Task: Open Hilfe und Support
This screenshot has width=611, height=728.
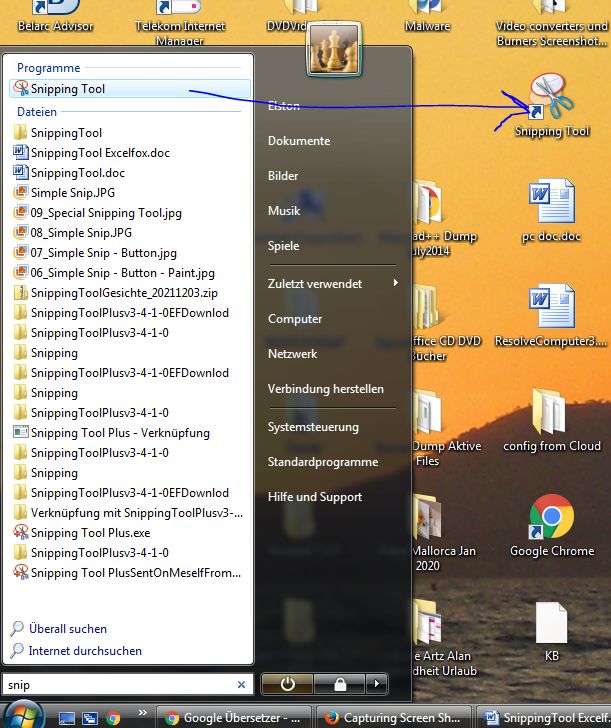Action: tap(315, 497)
